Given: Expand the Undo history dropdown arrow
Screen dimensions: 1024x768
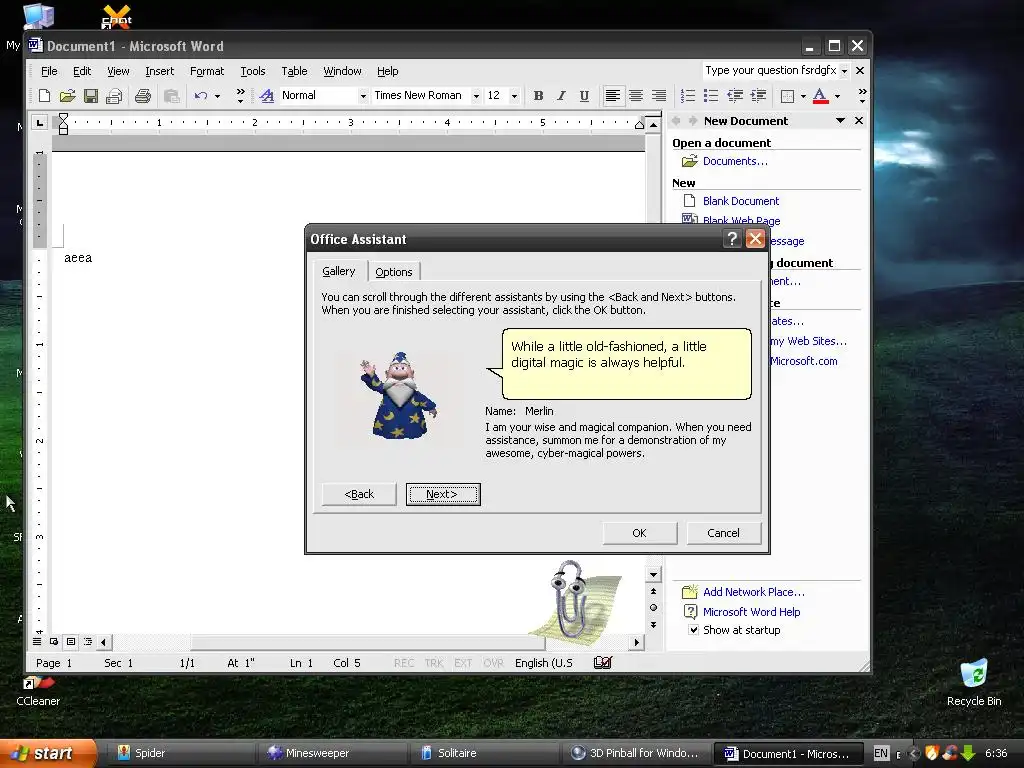Looking at the screenshot, I should (217, 96).
